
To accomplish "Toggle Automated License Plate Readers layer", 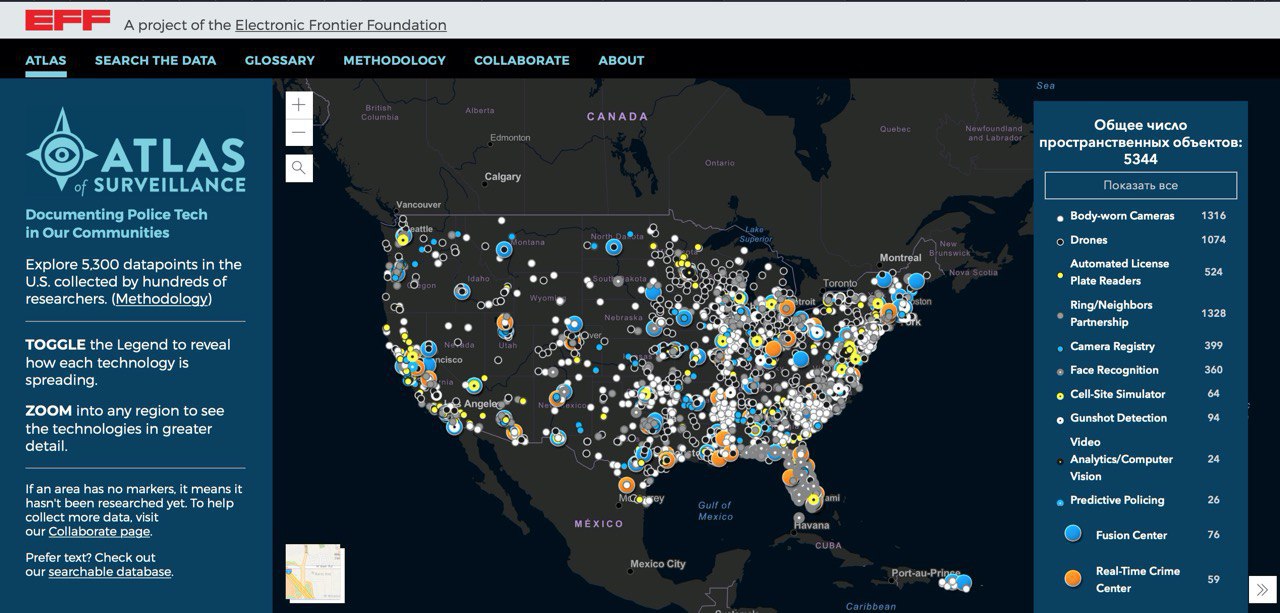I will click(x=1119, y=272).
